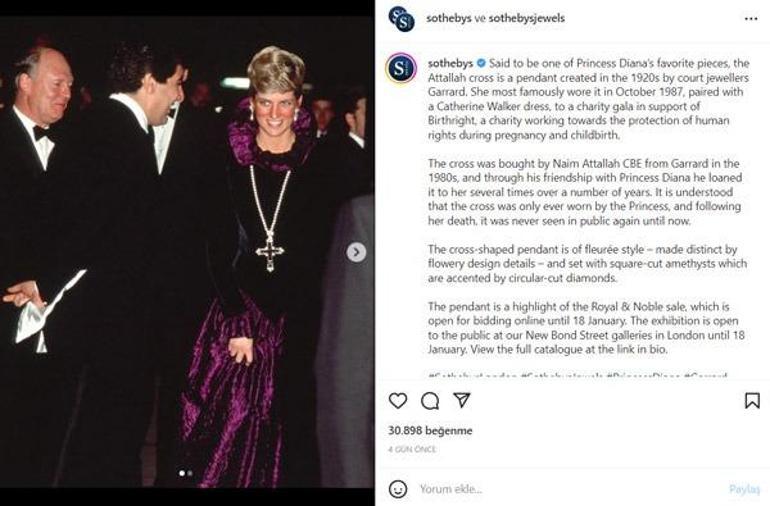Click the Paylaş post comment button
This screenshot has height=506, width=770.
click(x=744, y=489)
